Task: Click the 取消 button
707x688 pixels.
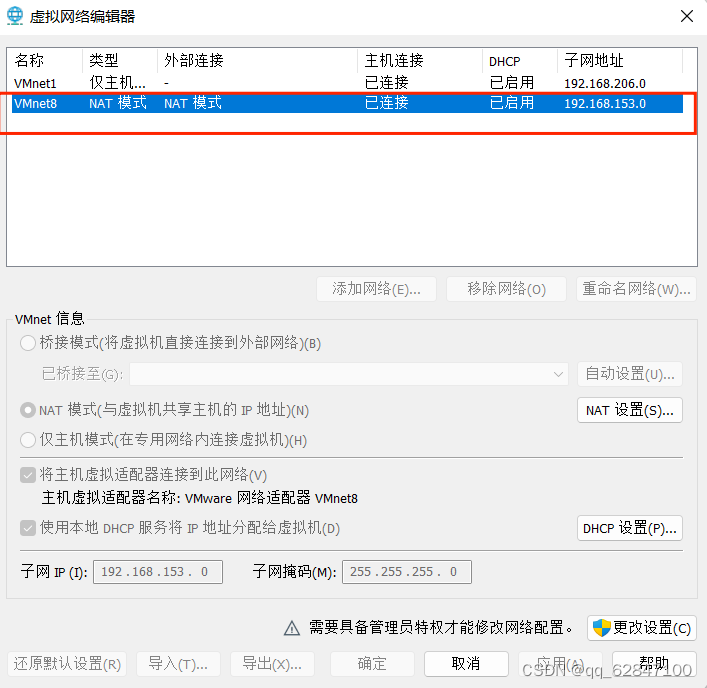Action: pyautogui.click(x=466, y=664)
